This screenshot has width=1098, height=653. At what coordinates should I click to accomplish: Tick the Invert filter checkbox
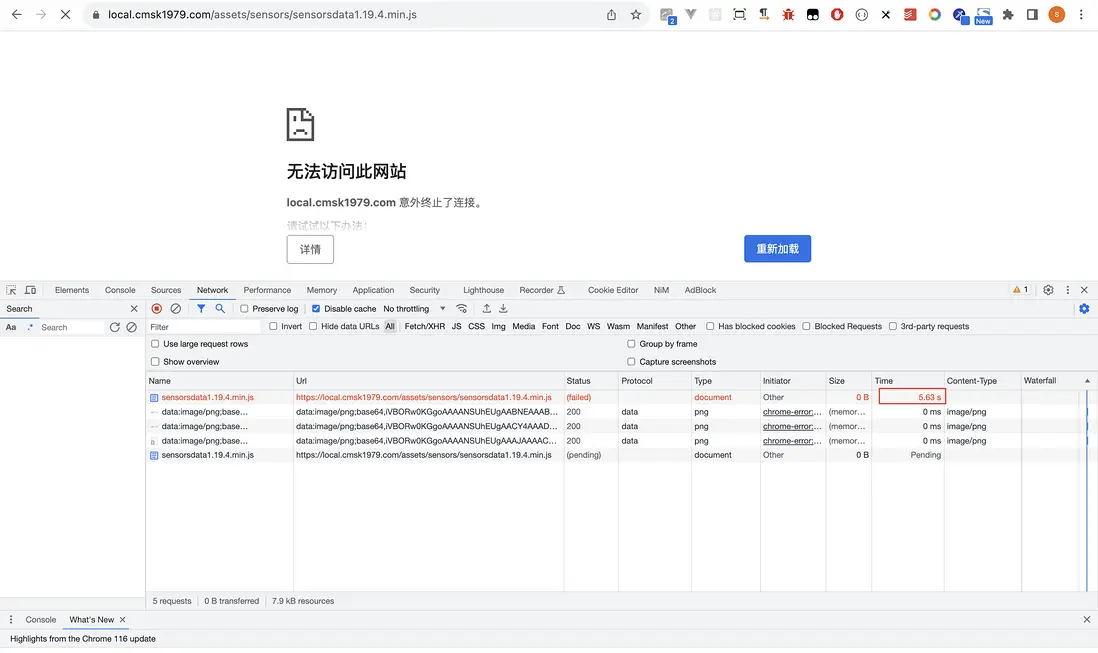[273, 327]
